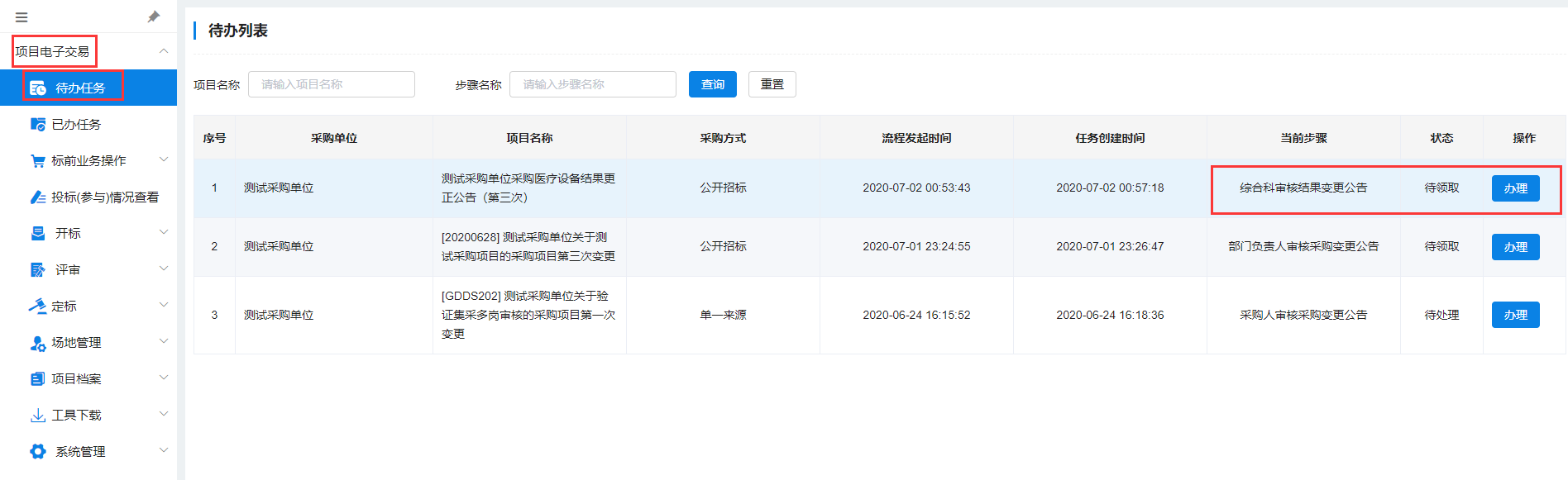This screenshot has width=1568, height=480.
Task: Open the 待办任务 menu item
Action: point(79,88)
